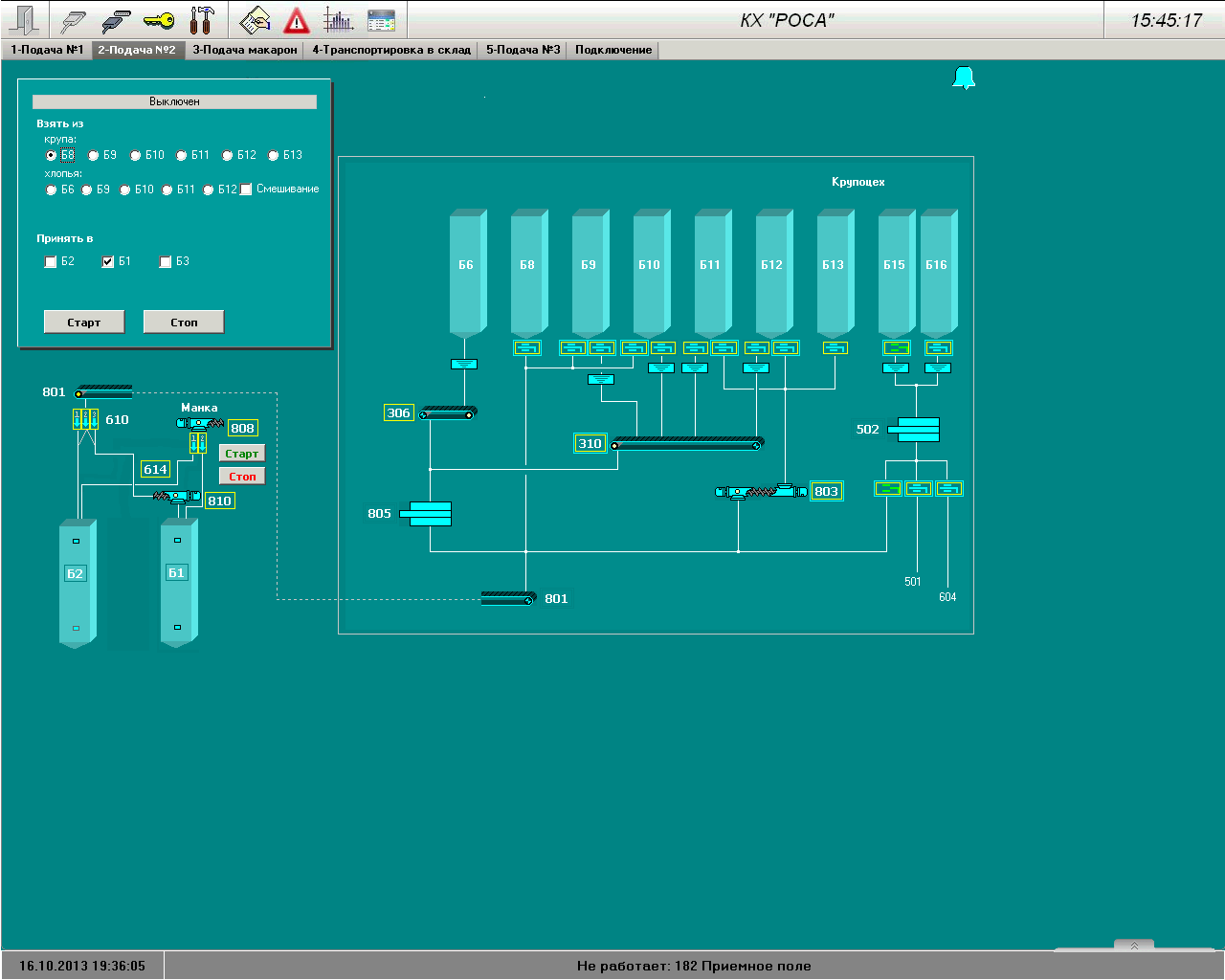Image resolution: width=1225 pixels, height=980 pixels.
Task: Switch to 3-Подача макарон tab
Action: [245, 50]
